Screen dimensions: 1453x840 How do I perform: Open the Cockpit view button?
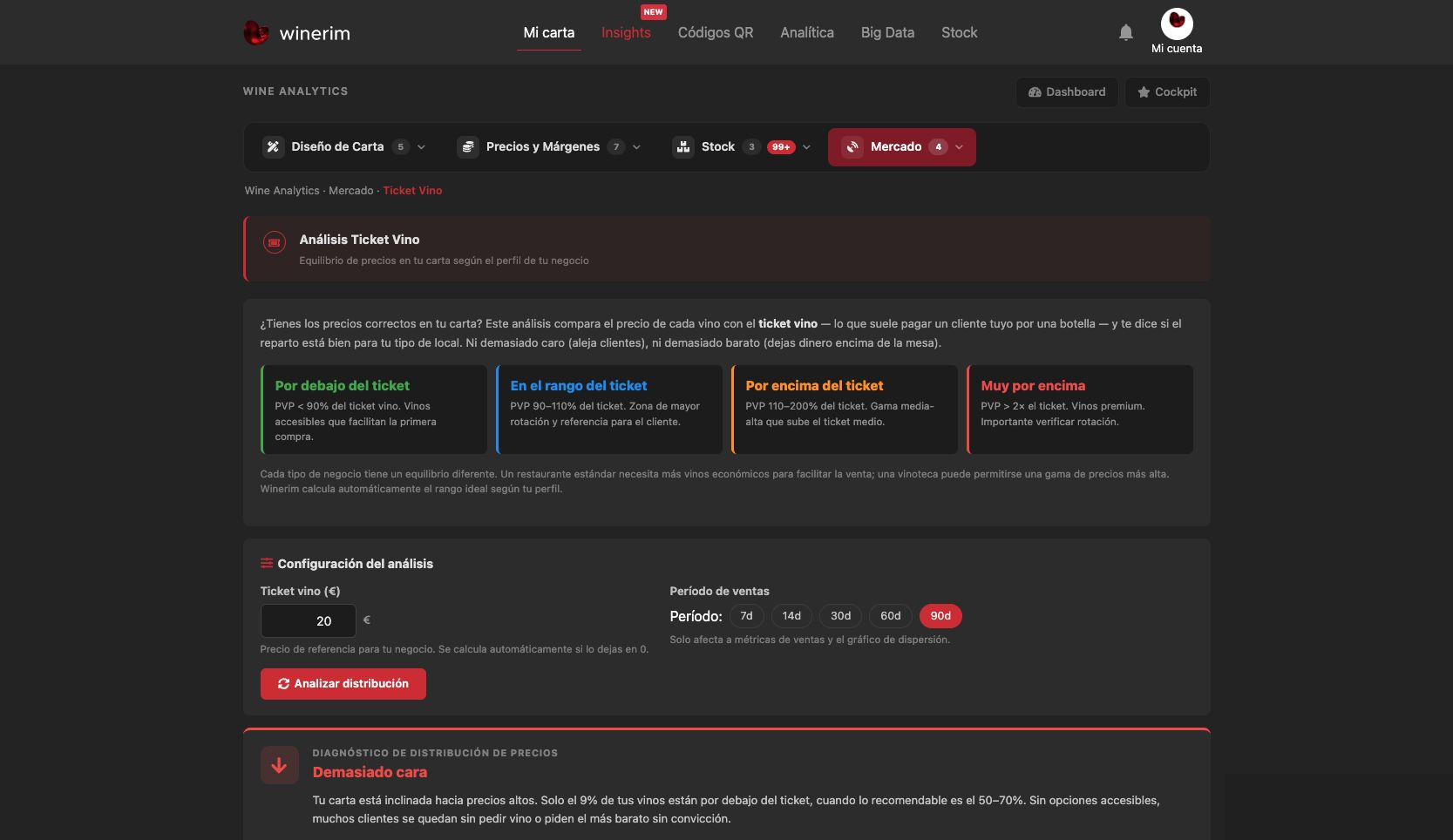tap(1167, 92)
